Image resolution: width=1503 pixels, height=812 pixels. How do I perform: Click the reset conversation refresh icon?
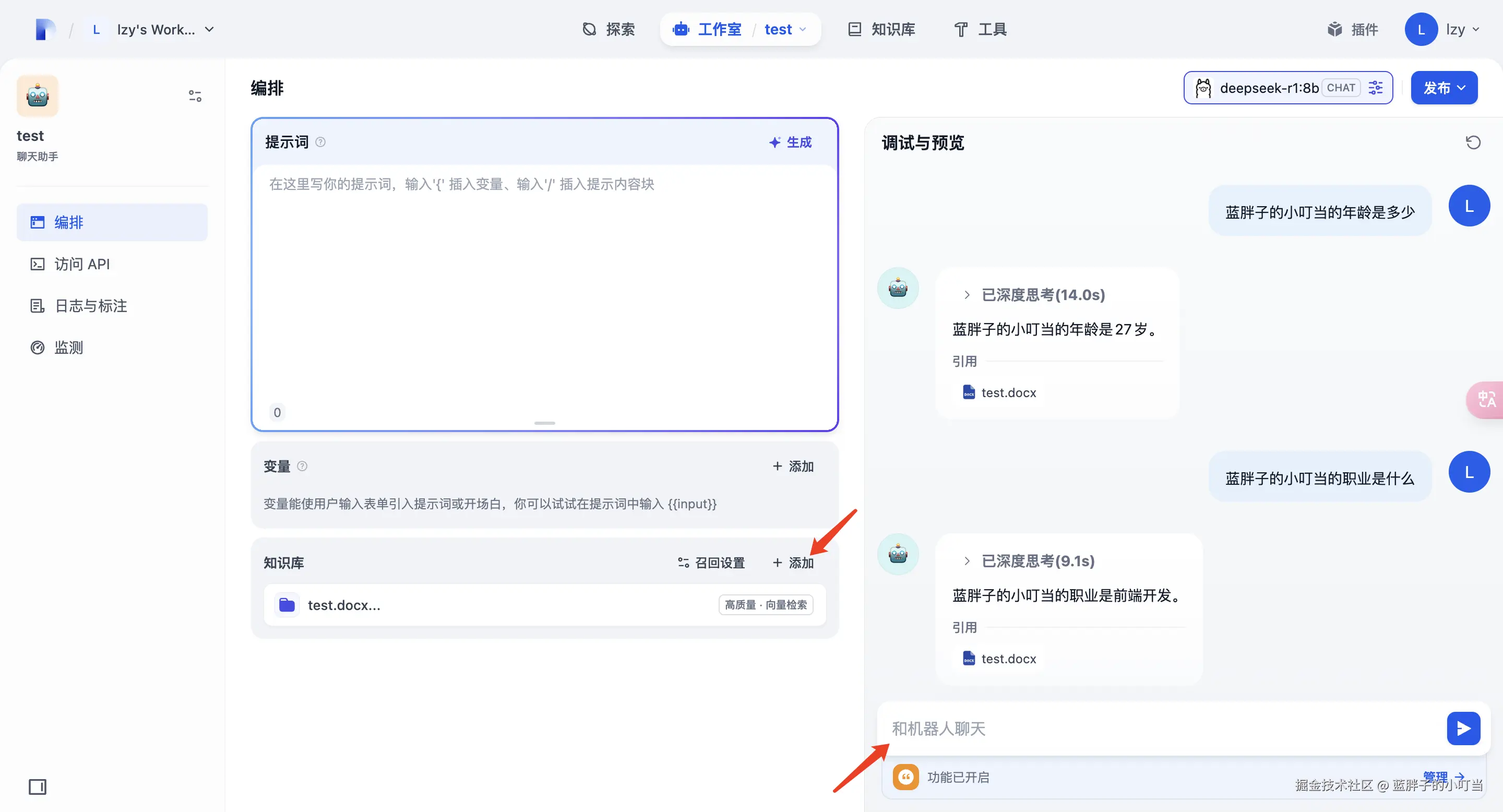point(1473,142)
